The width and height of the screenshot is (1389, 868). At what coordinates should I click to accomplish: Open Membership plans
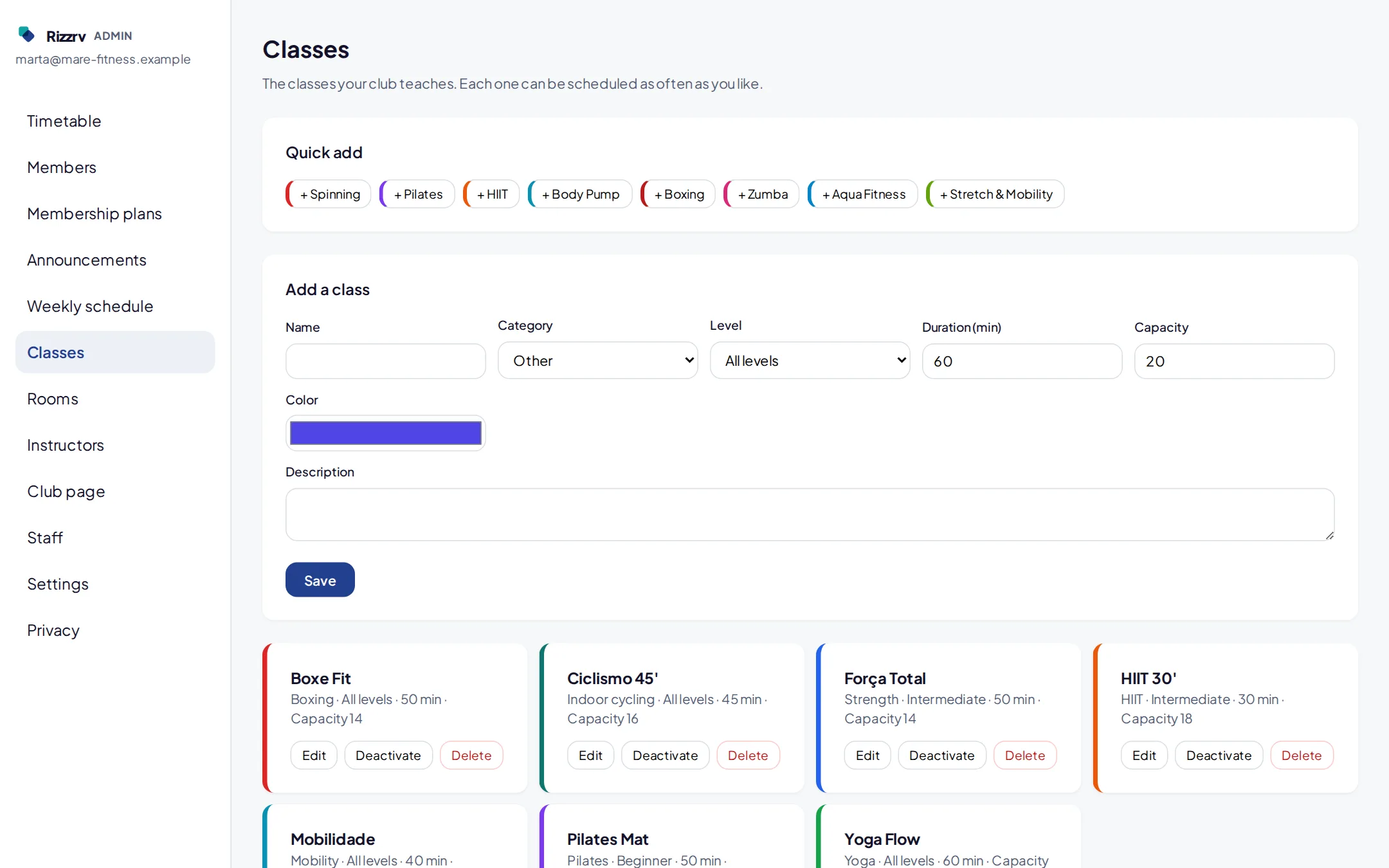click(115, 213)
